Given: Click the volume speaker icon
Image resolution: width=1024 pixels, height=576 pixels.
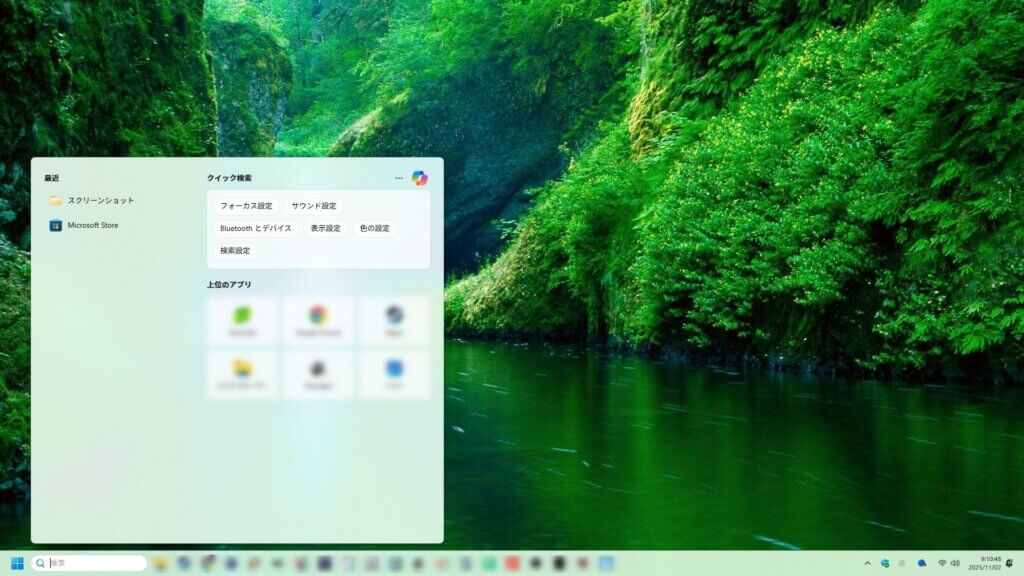Looking at the screenshot, I should tap(955, 563).
